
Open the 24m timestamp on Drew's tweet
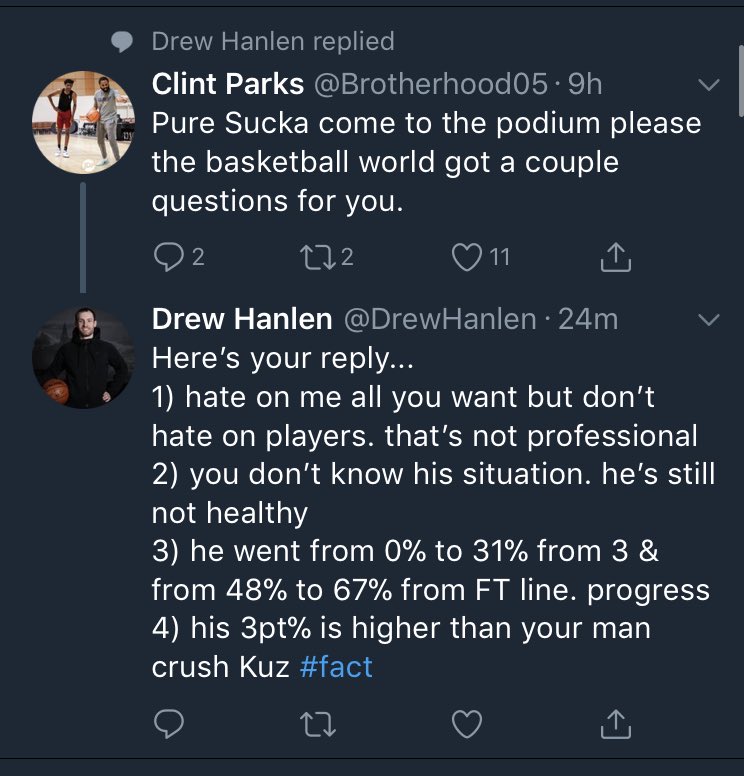point(588,319)
